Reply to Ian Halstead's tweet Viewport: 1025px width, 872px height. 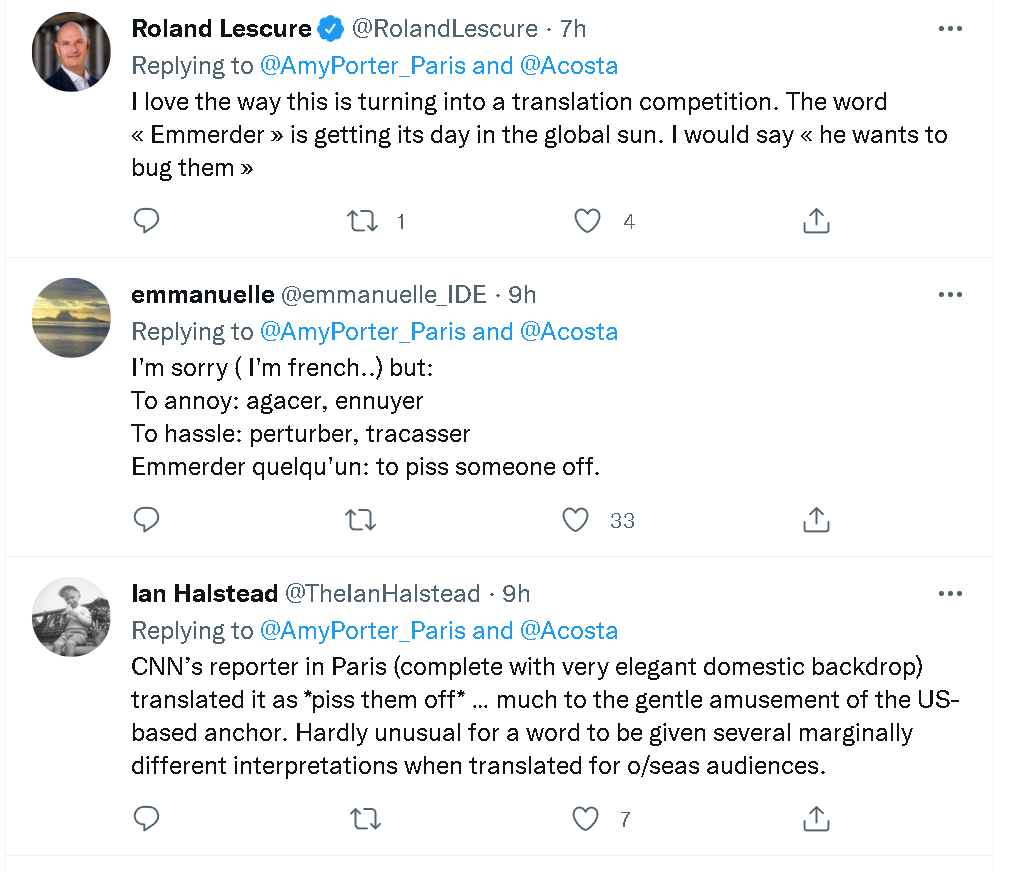[x=147, y=819]
